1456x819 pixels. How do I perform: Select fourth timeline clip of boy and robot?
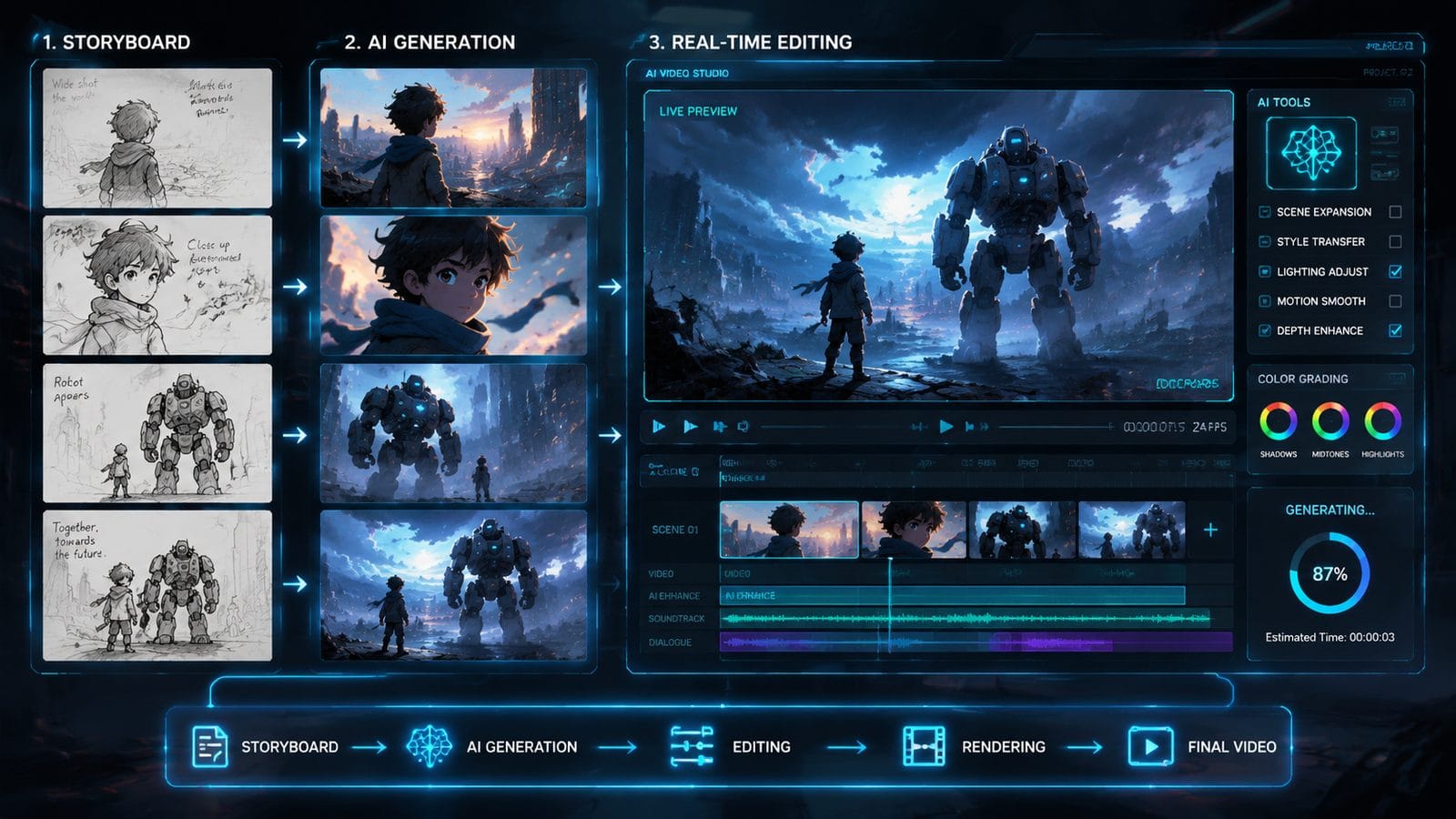click(x=1132, y=530)
